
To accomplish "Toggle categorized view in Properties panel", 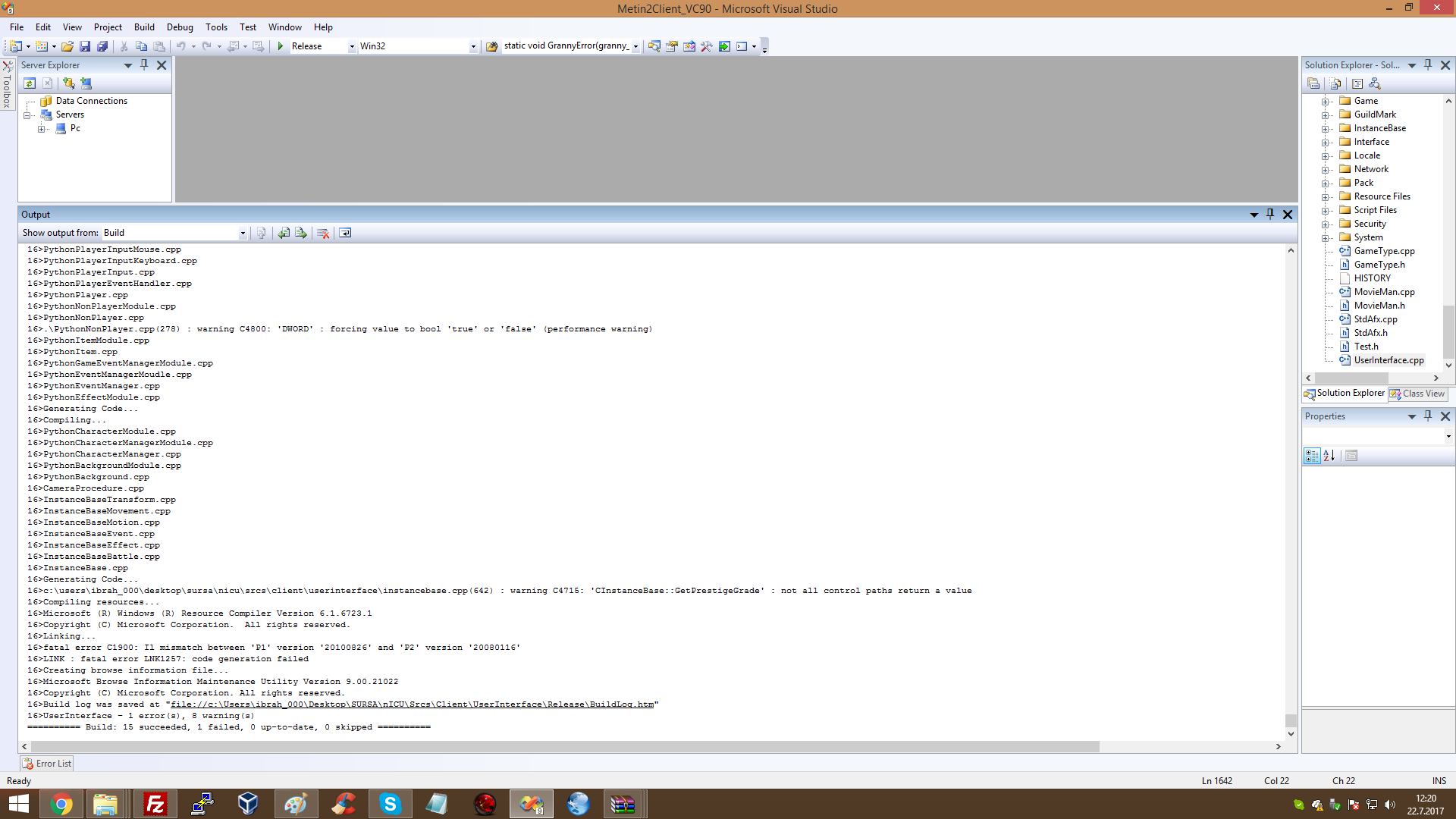I will tap(1312, 456).
